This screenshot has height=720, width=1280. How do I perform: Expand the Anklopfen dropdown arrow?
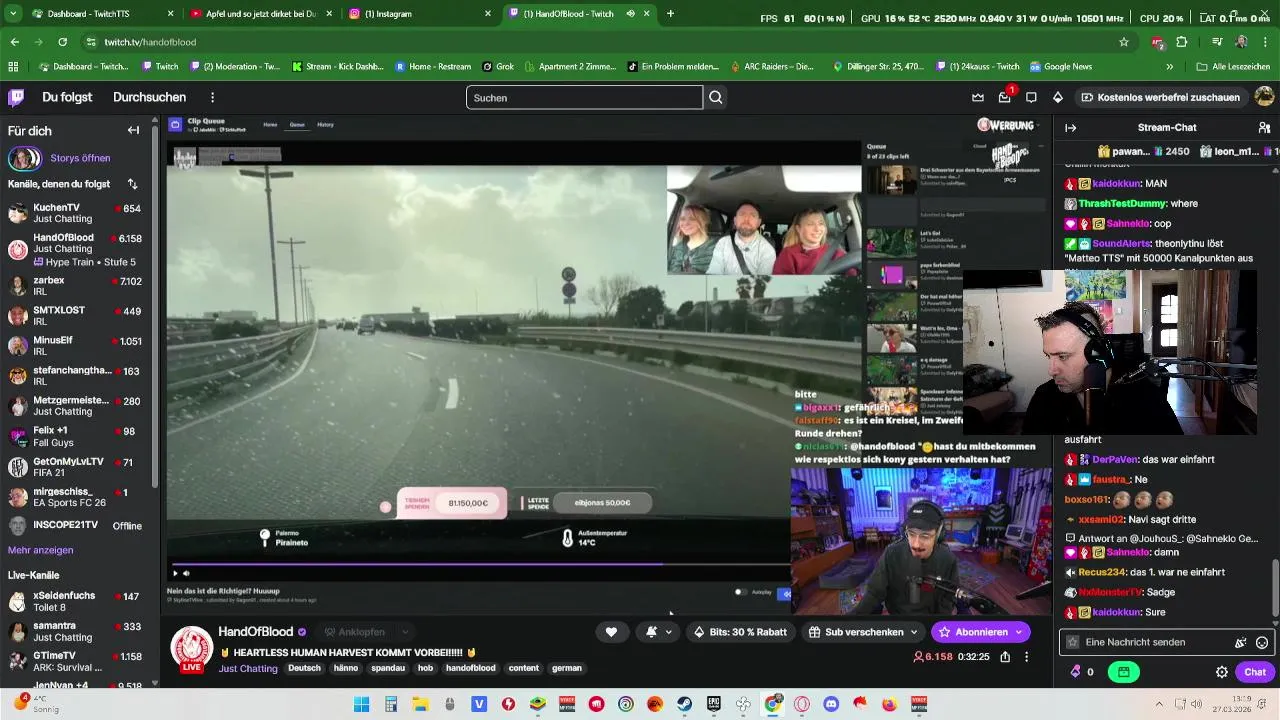pyautogui.click(x=405, y=632)
